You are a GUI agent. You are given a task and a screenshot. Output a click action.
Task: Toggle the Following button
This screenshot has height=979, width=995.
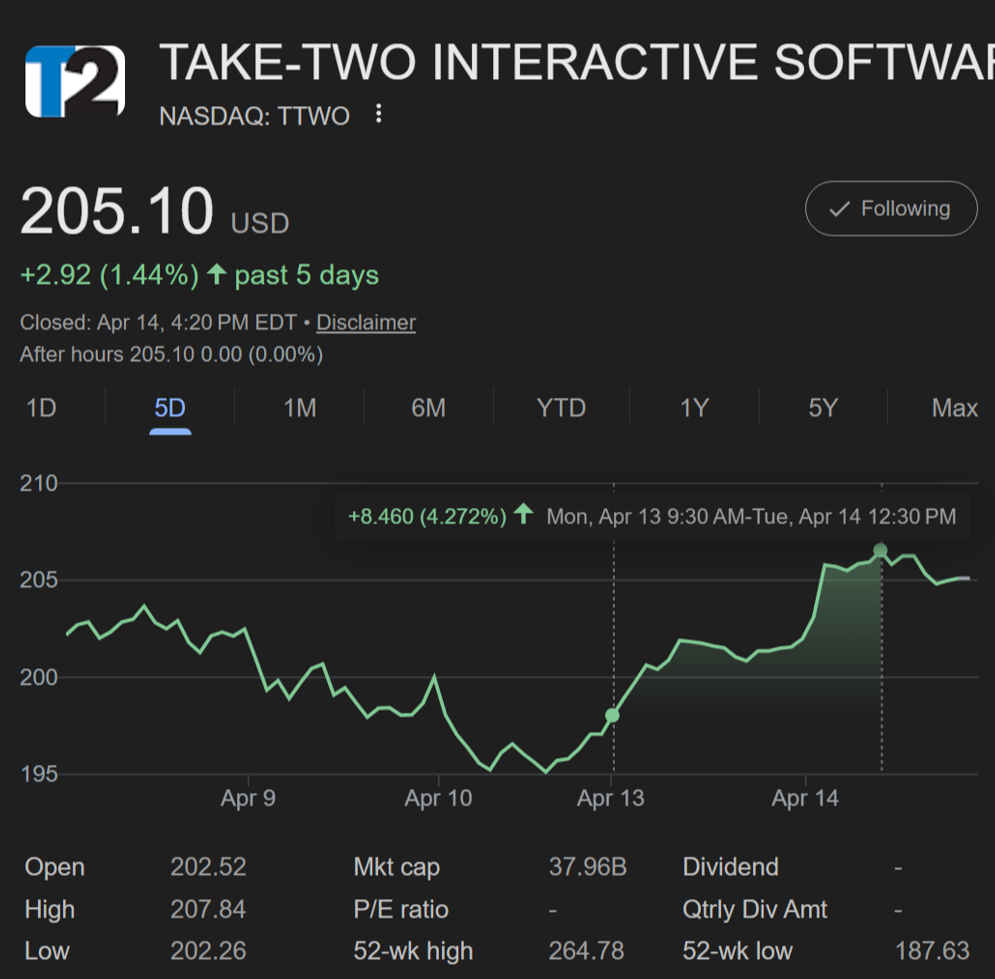tap(891, 209)
